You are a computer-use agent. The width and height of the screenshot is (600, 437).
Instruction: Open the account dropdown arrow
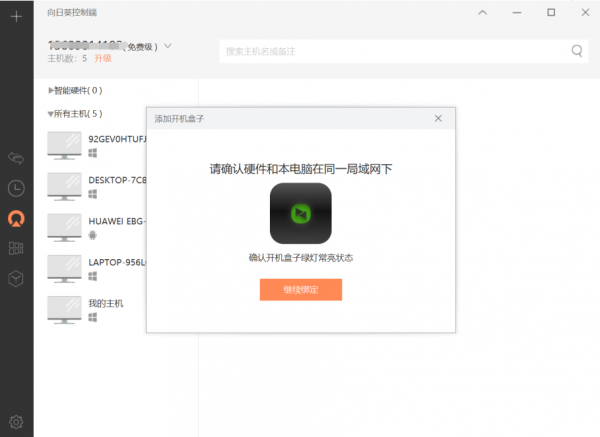(168, 46)
